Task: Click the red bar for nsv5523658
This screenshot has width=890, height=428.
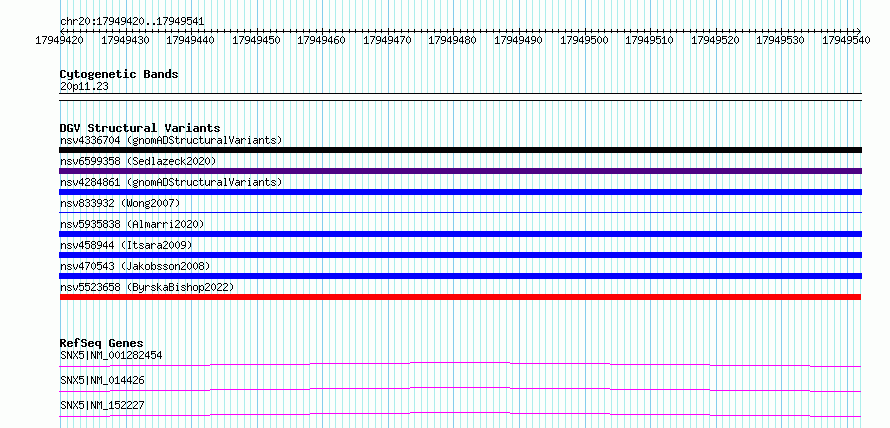Action: (460, 297)
